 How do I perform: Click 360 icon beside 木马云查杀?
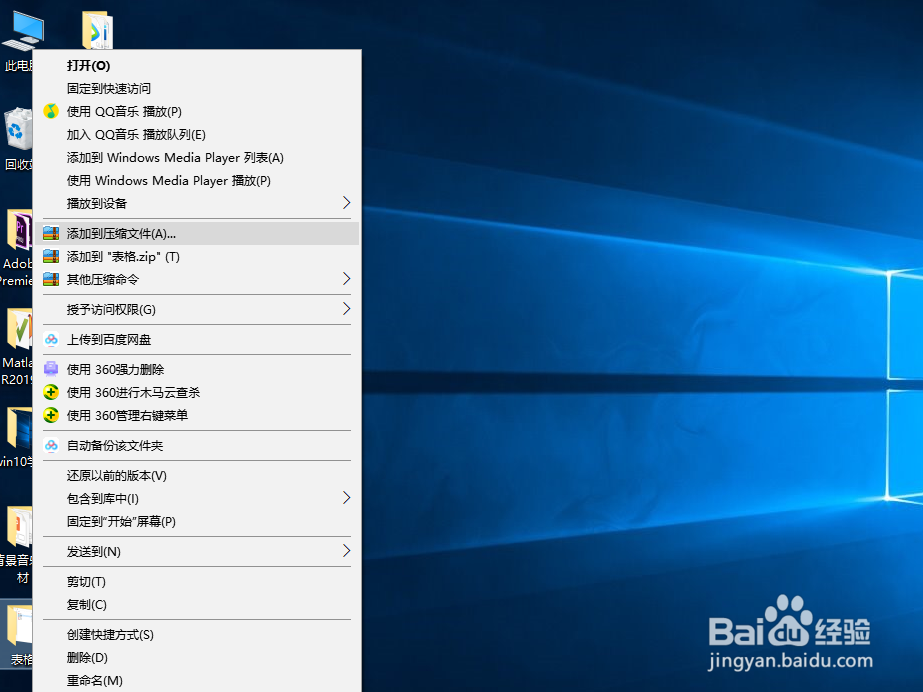click(51, 392)
